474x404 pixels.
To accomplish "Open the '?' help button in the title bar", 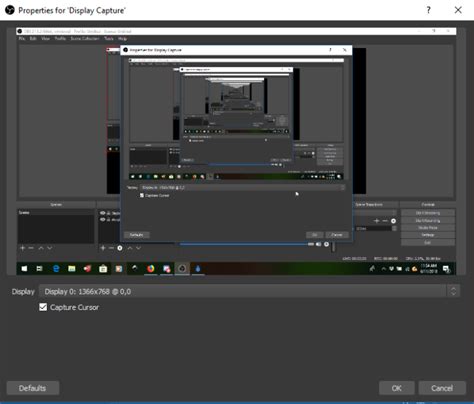I will pyautogui.click(x=428, y=10).
